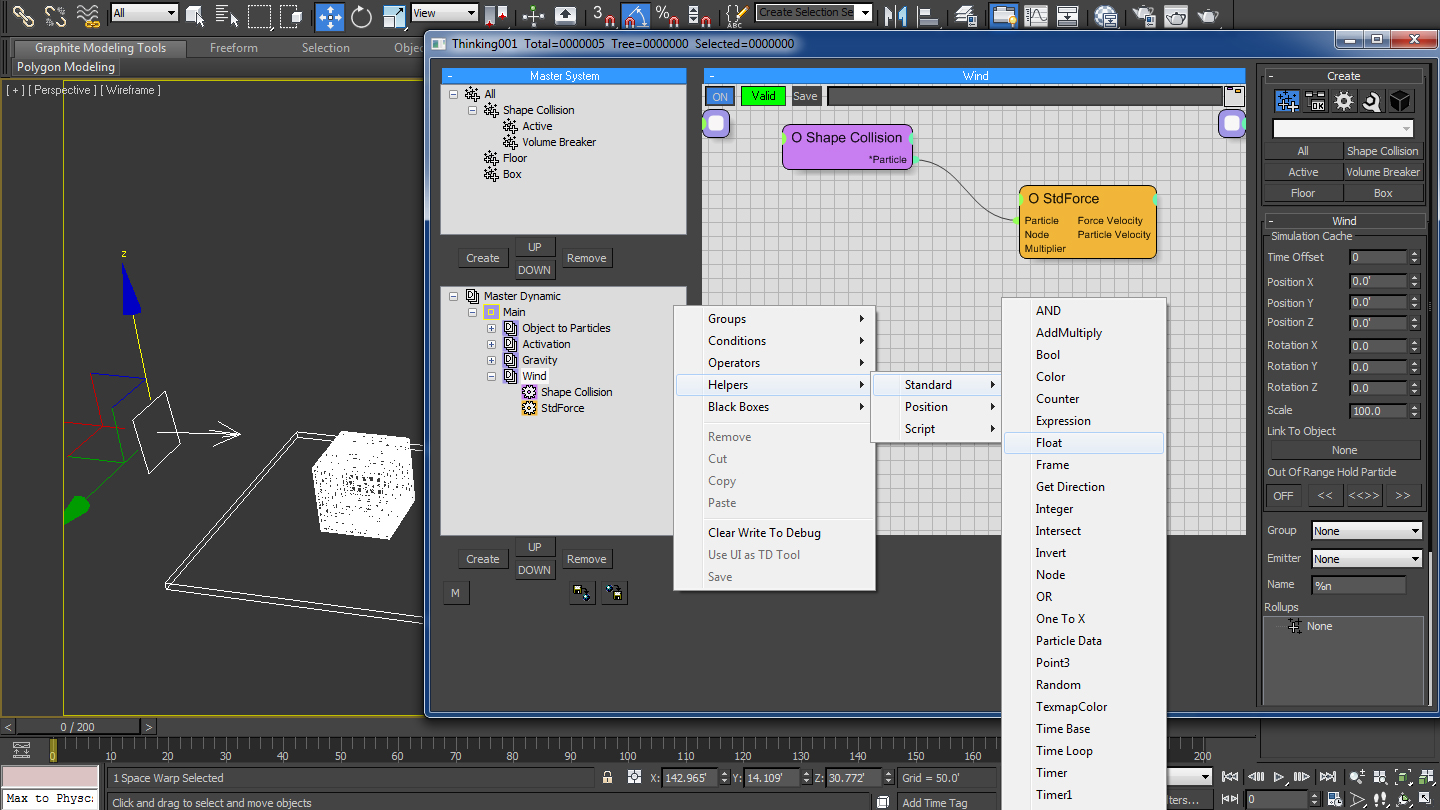
Task: Toggle Out Of Range Hold Particle OFF button
Action: pos(1283,496)
